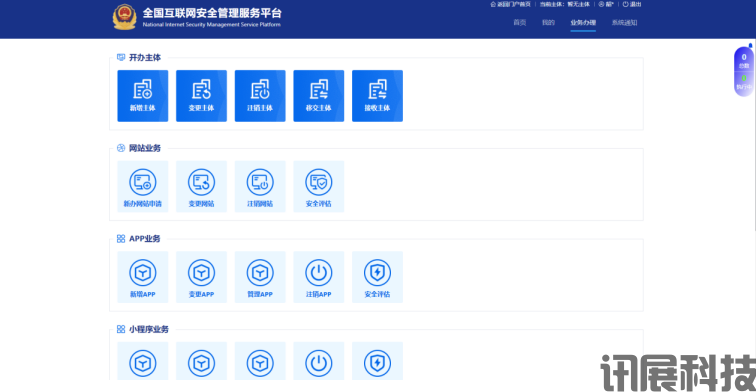The width and height of the screenshot is (756, 392).
Task: Open the 接收主体 tile
Action: pos(378,95)
